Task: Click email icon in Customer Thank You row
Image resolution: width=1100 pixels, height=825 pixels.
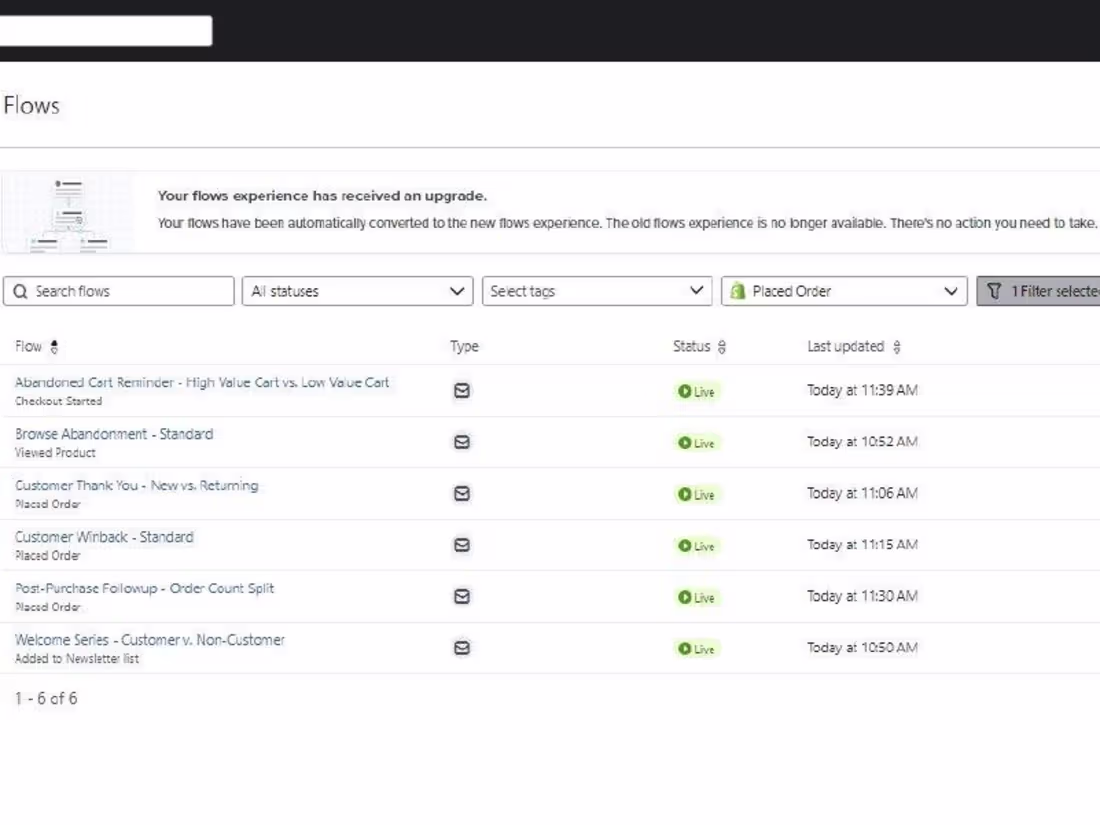Action: [x=462, y=494]
